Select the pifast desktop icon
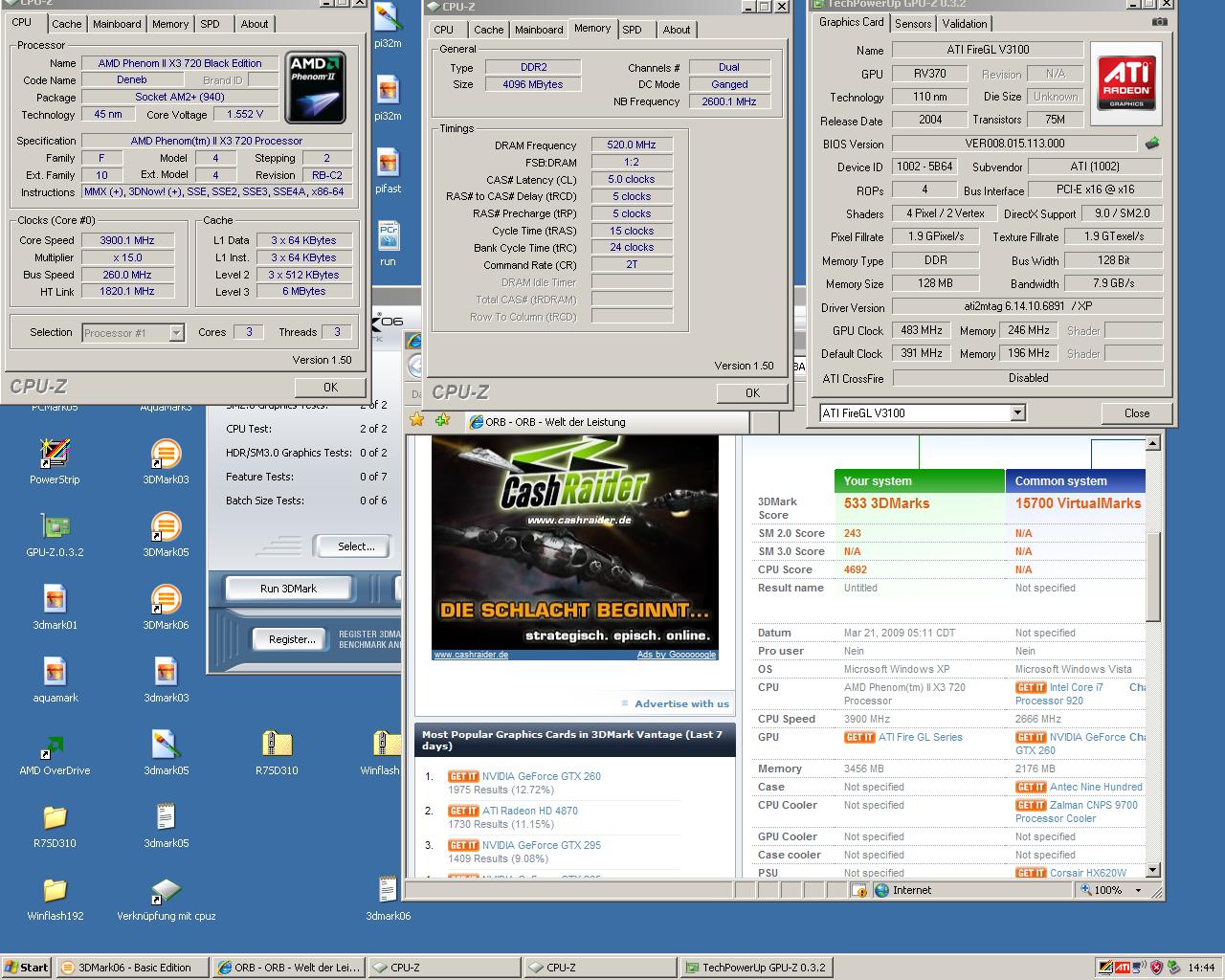 click(388, 162)
